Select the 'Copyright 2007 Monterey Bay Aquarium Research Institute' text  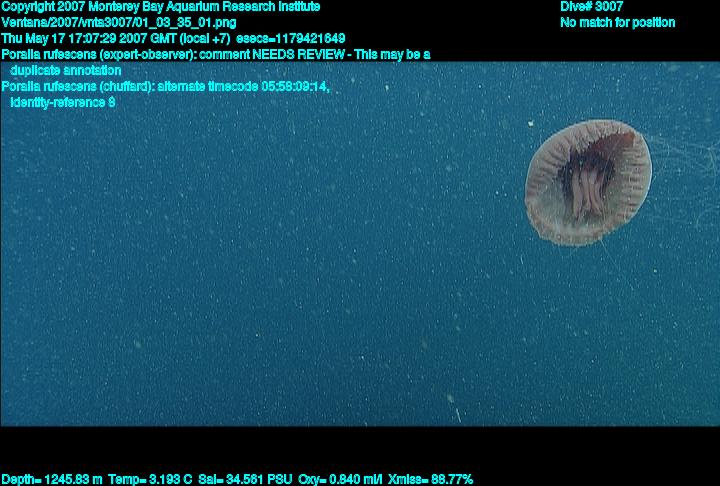[x=161, y=6]
